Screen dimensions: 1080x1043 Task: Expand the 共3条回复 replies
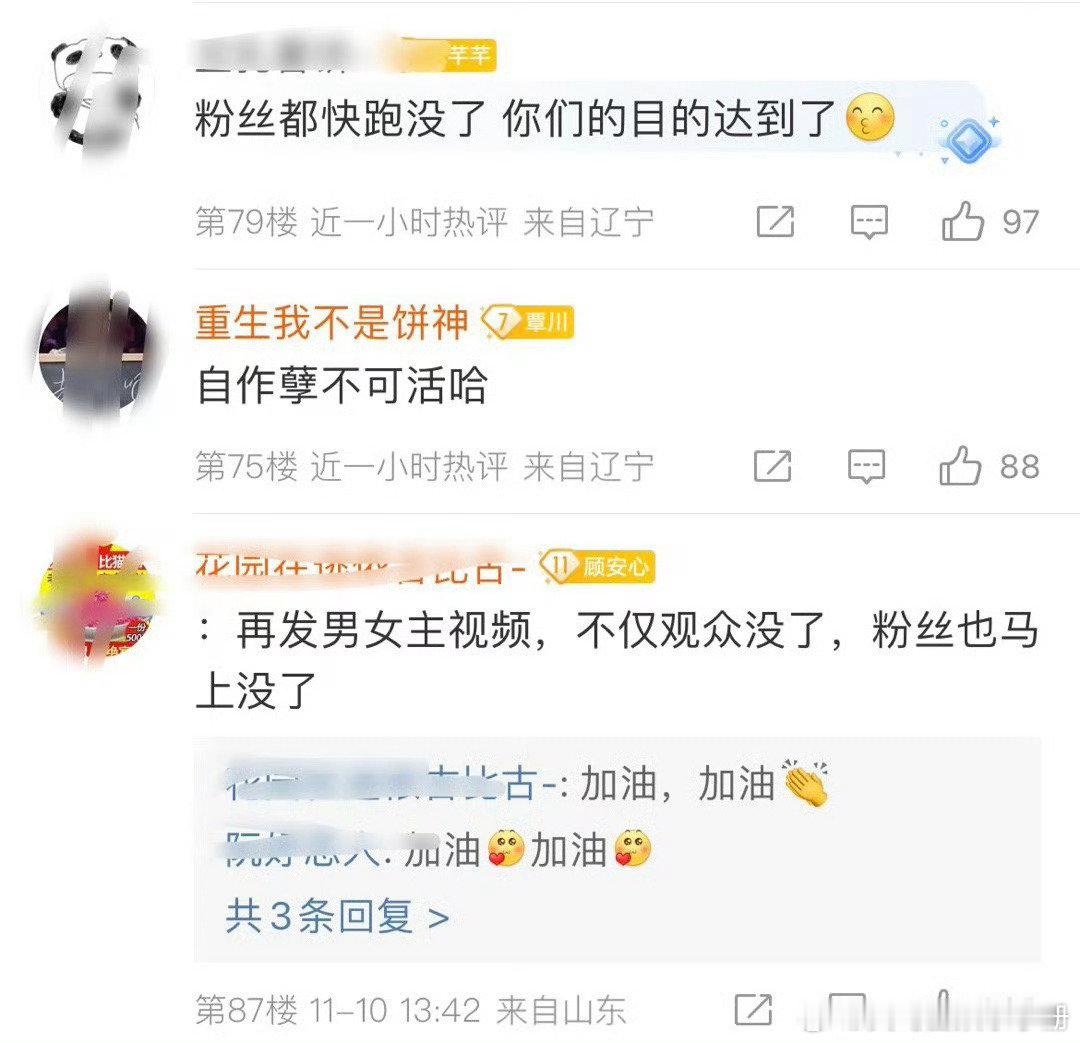[x=338, y=916]
